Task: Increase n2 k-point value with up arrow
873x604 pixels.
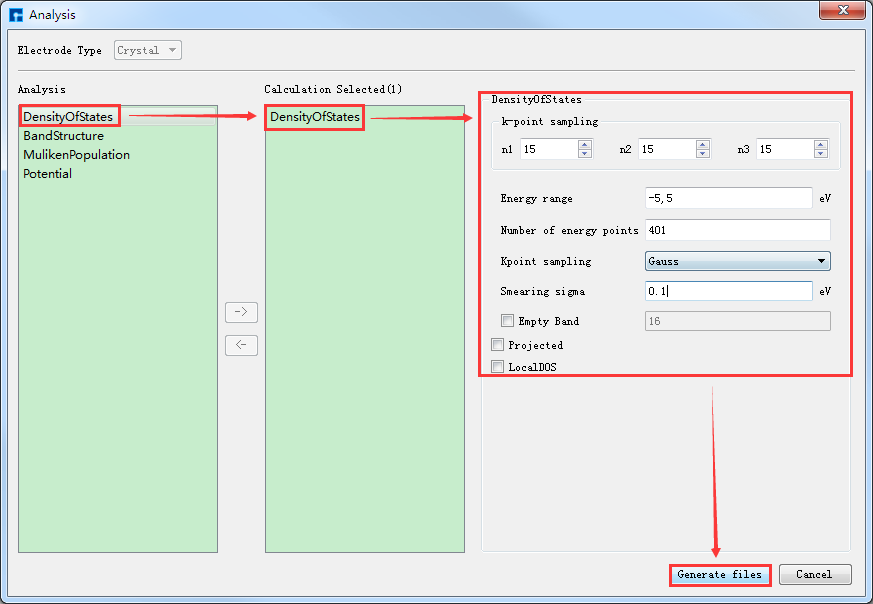Action: pos(703,144)
